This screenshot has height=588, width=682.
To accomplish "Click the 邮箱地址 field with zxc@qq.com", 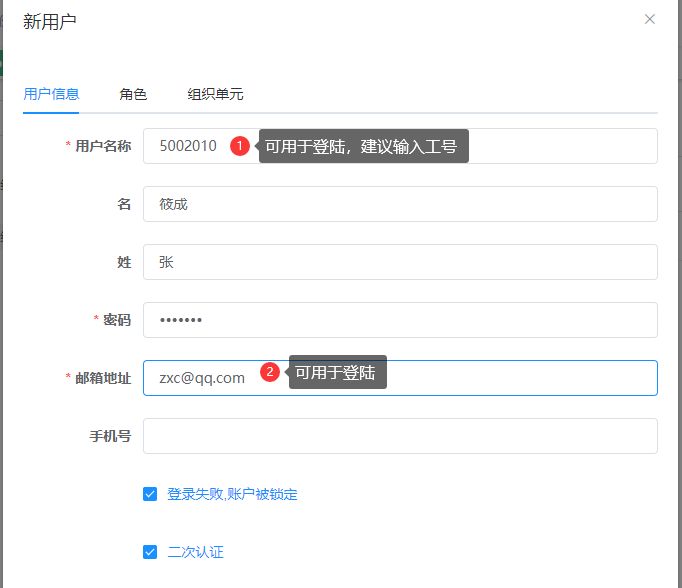I will [500, 378].
